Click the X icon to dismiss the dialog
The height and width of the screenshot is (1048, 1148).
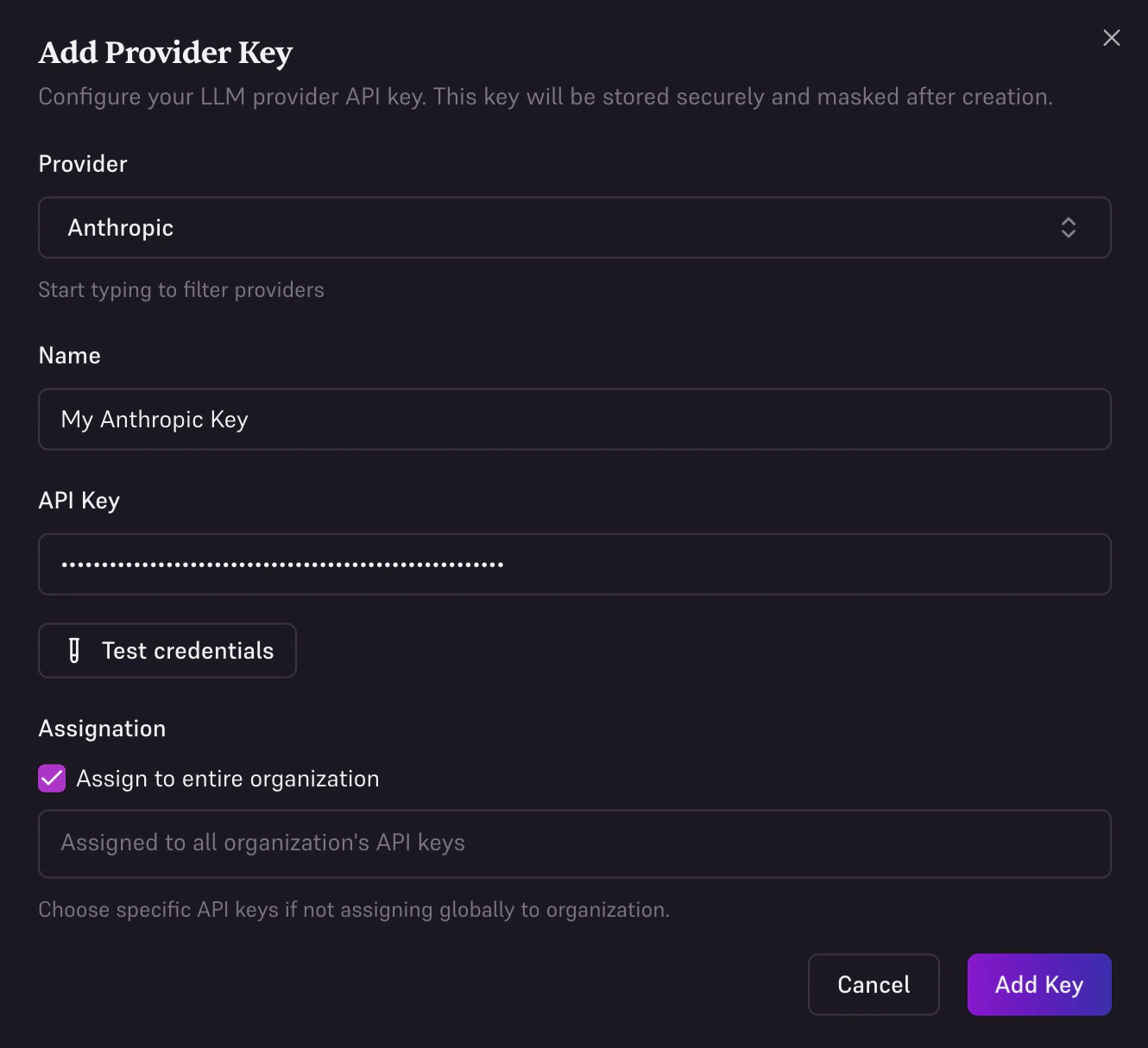pyautogui.click(x=1111, y=37)
